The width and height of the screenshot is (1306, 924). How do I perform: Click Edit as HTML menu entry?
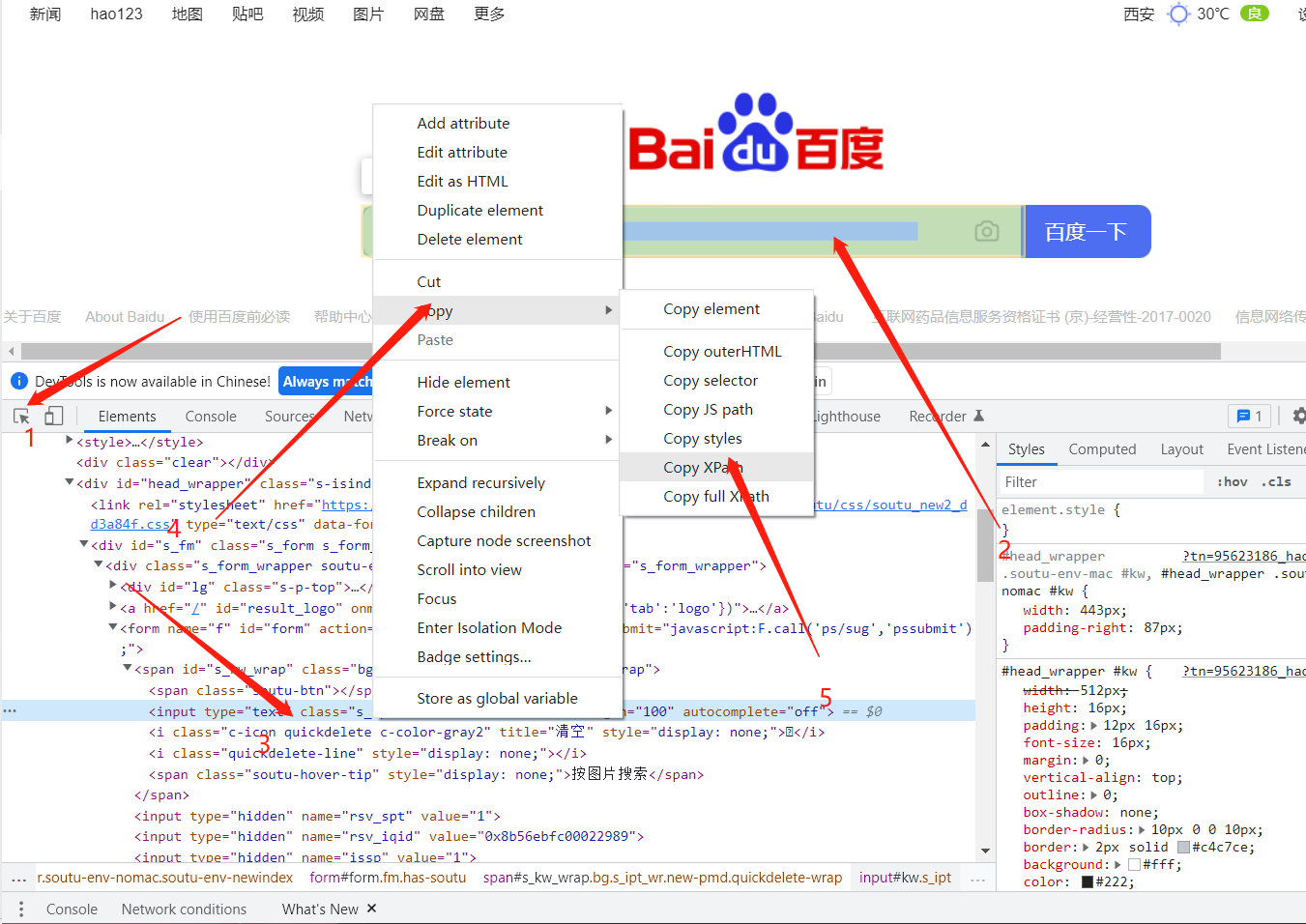tap(498, 181)
